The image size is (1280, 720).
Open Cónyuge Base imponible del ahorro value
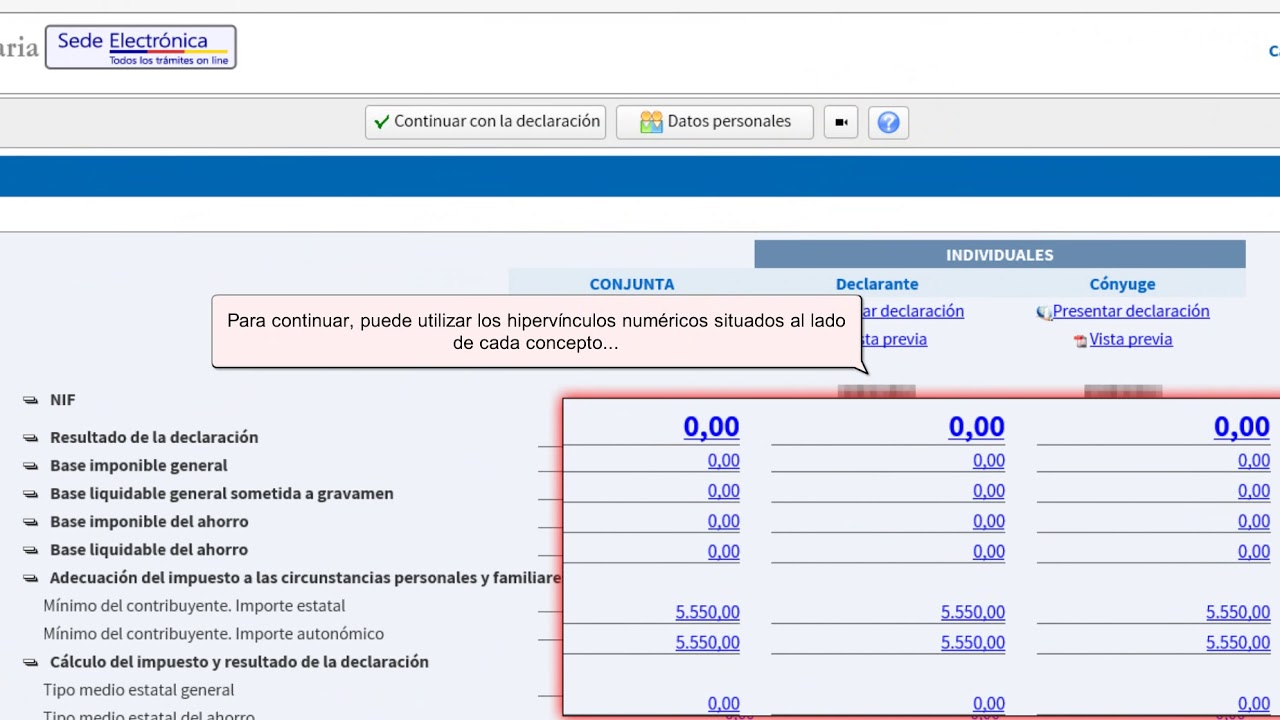pos(1254,521)
